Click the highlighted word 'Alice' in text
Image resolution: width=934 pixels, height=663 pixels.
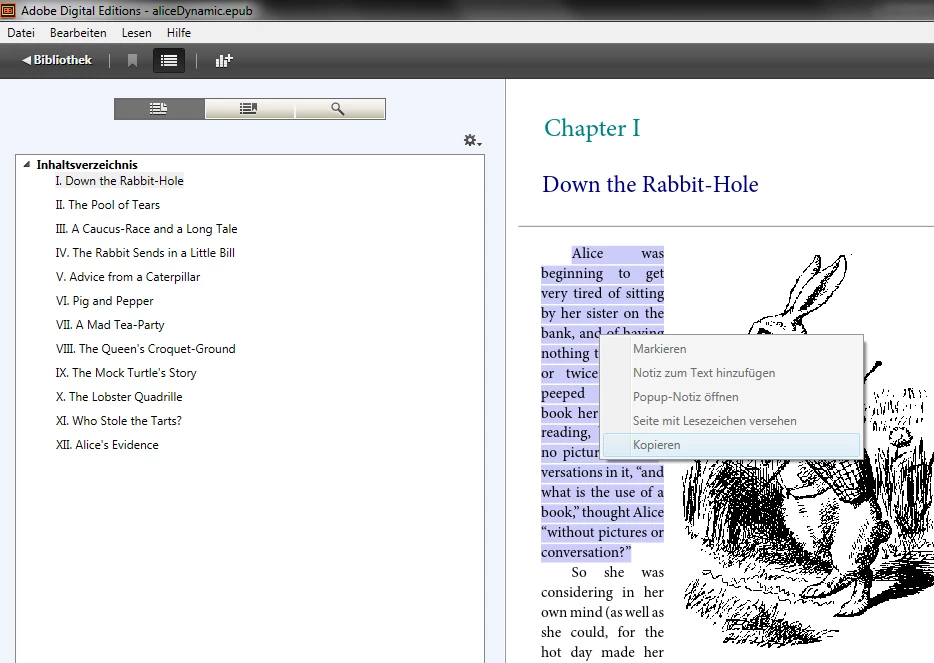587,253
